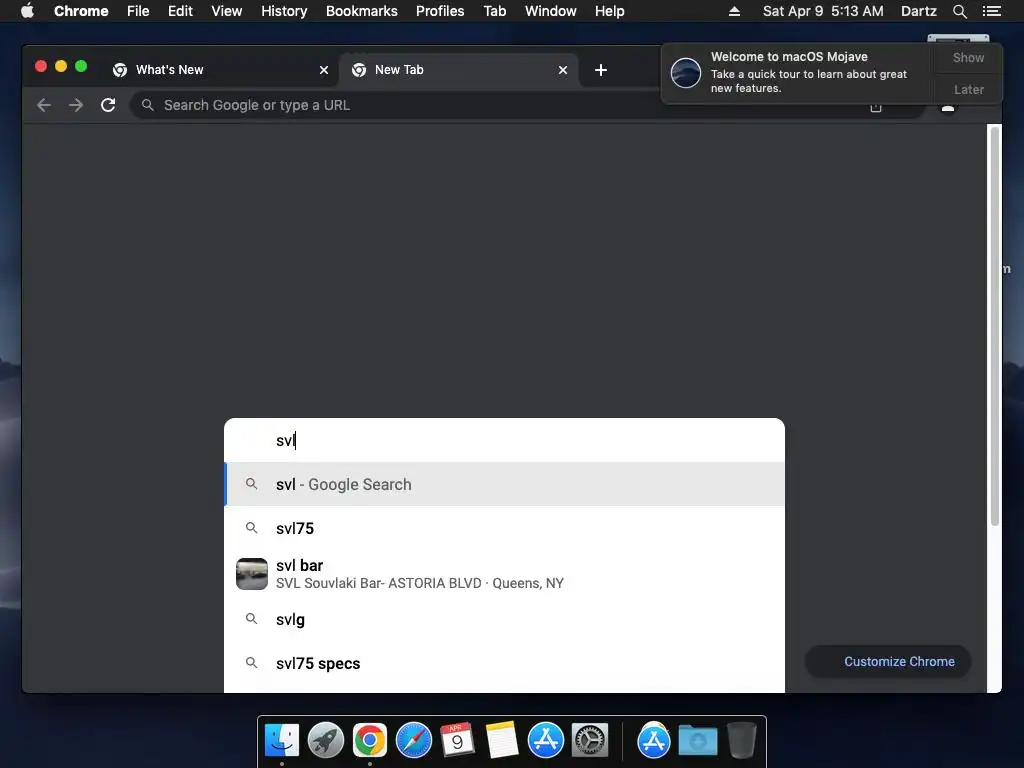Open the Downloads folder in dock
This screenshot has height=768, width=1024.
pos(697,741)
